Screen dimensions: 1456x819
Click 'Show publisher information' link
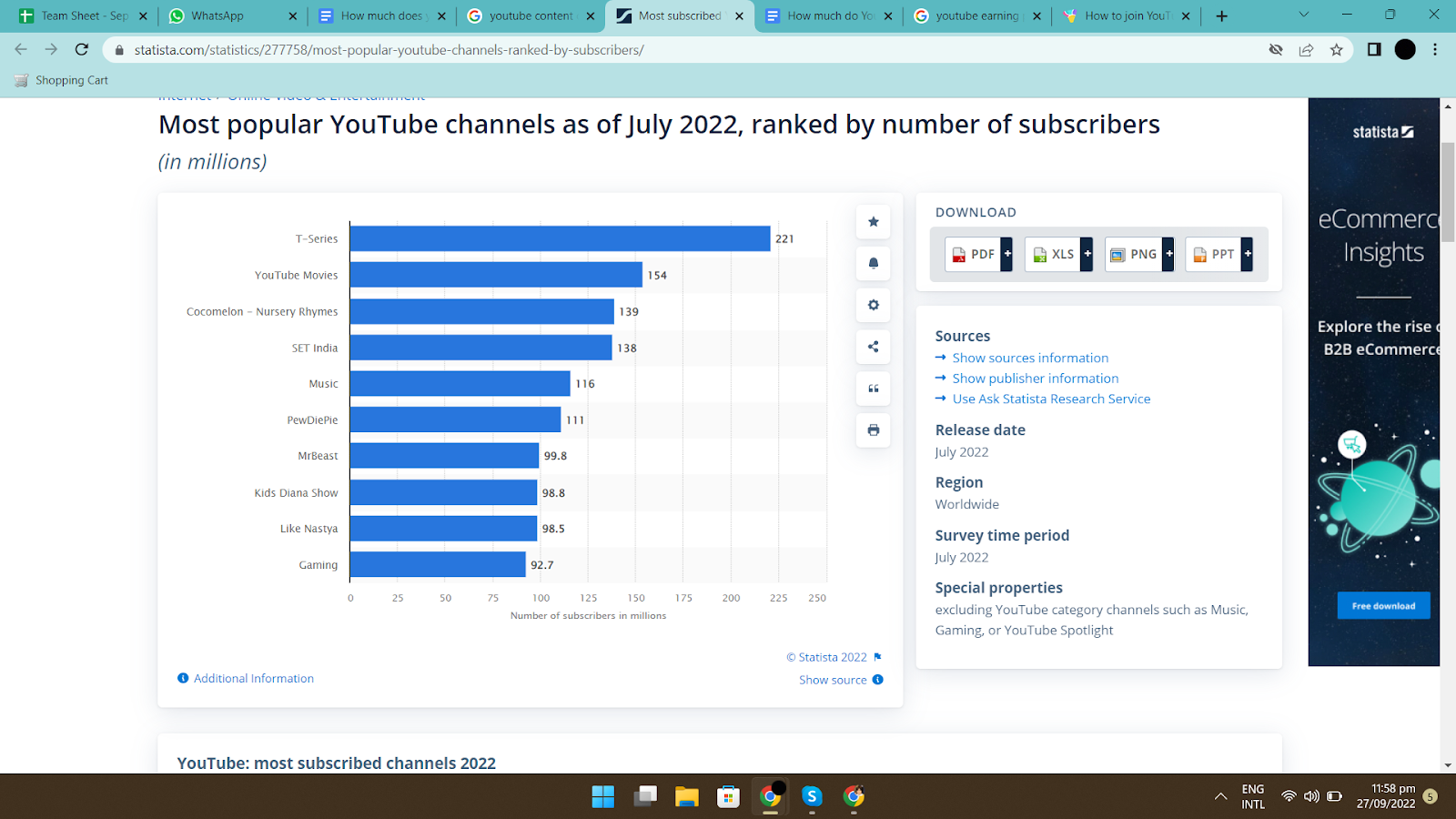(x=1036, y=379)
